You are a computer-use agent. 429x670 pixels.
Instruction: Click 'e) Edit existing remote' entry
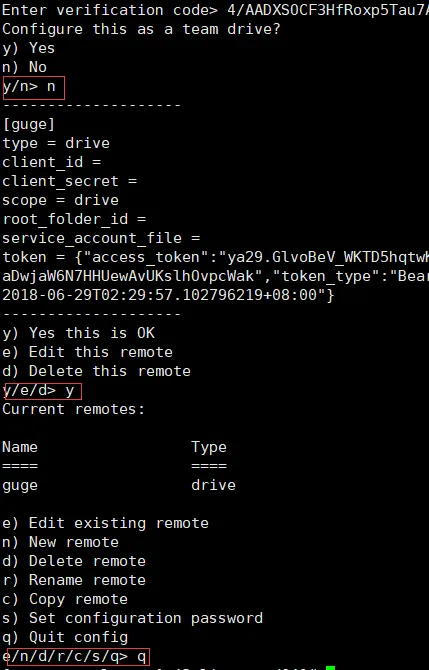(x=106, y=523)
